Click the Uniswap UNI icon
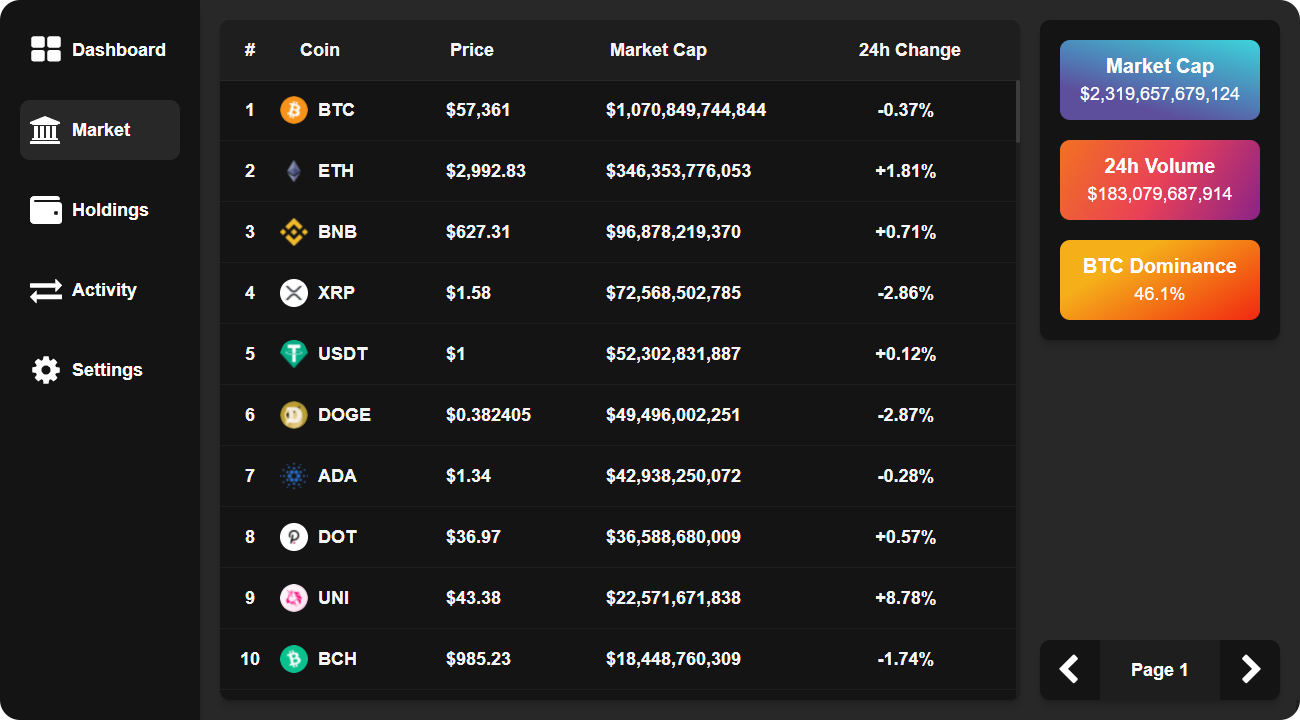Image resolution: width=1300 pixels, height=720 pixels. [294, 598]
